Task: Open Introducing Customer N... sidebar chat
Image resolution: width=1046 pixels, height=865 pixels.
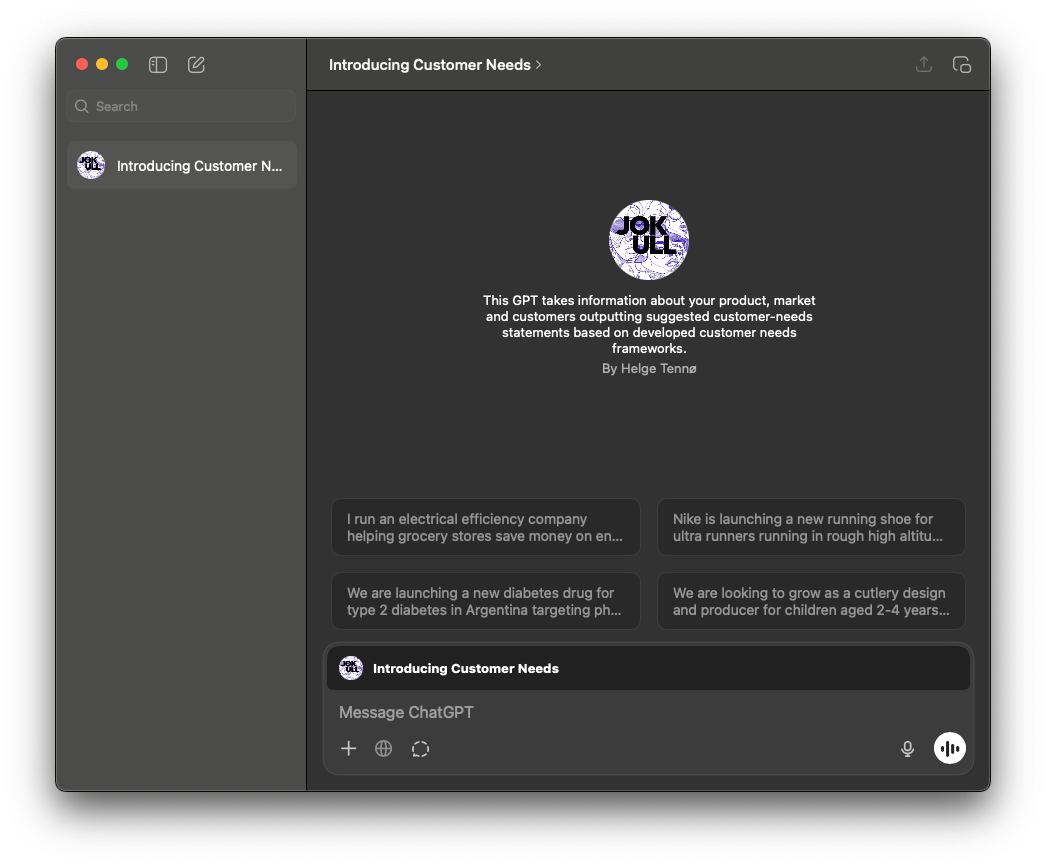Action: tap(181, 165)
